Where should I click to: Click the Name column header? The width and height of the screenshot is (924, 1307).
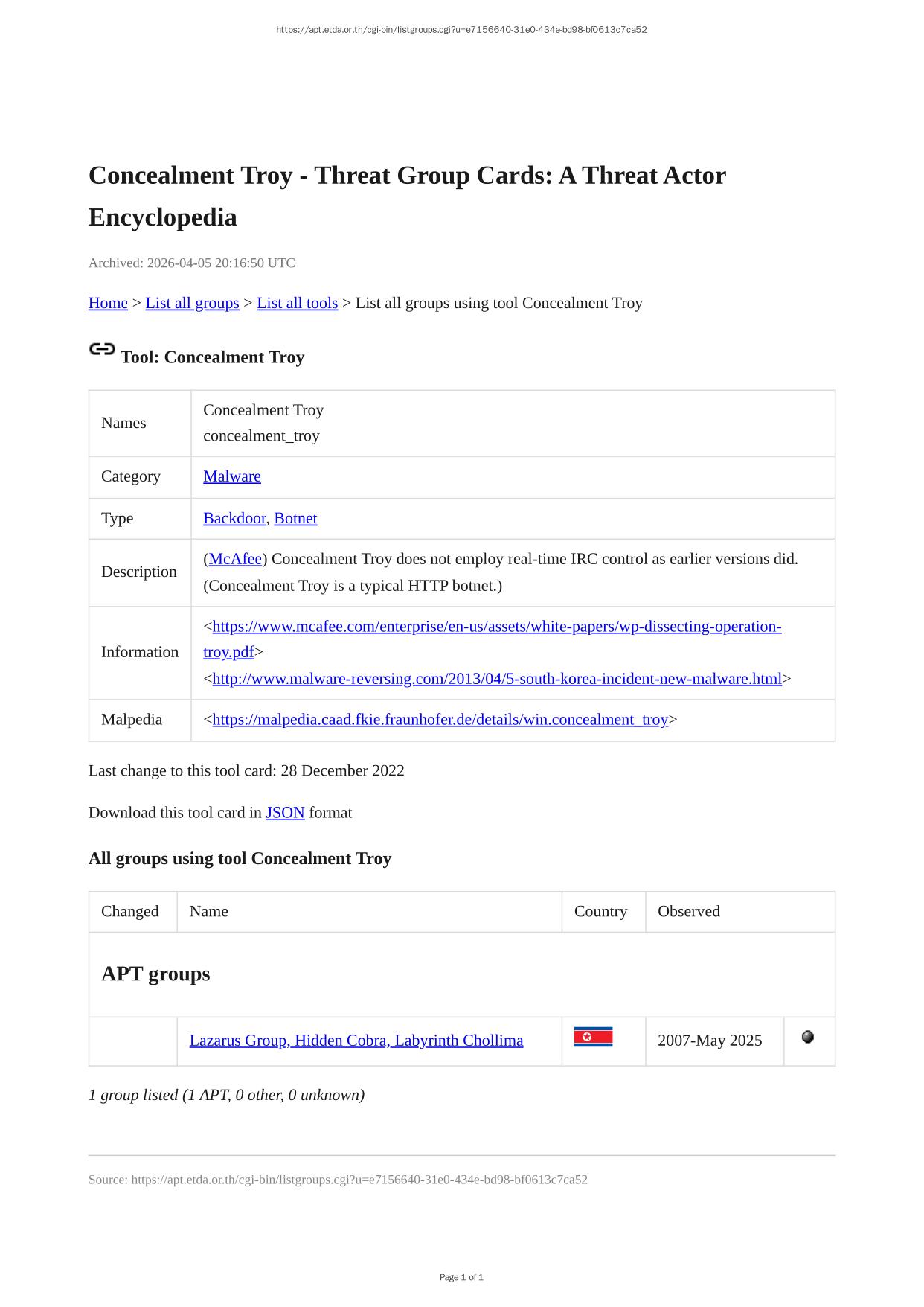tap(209, 912)
